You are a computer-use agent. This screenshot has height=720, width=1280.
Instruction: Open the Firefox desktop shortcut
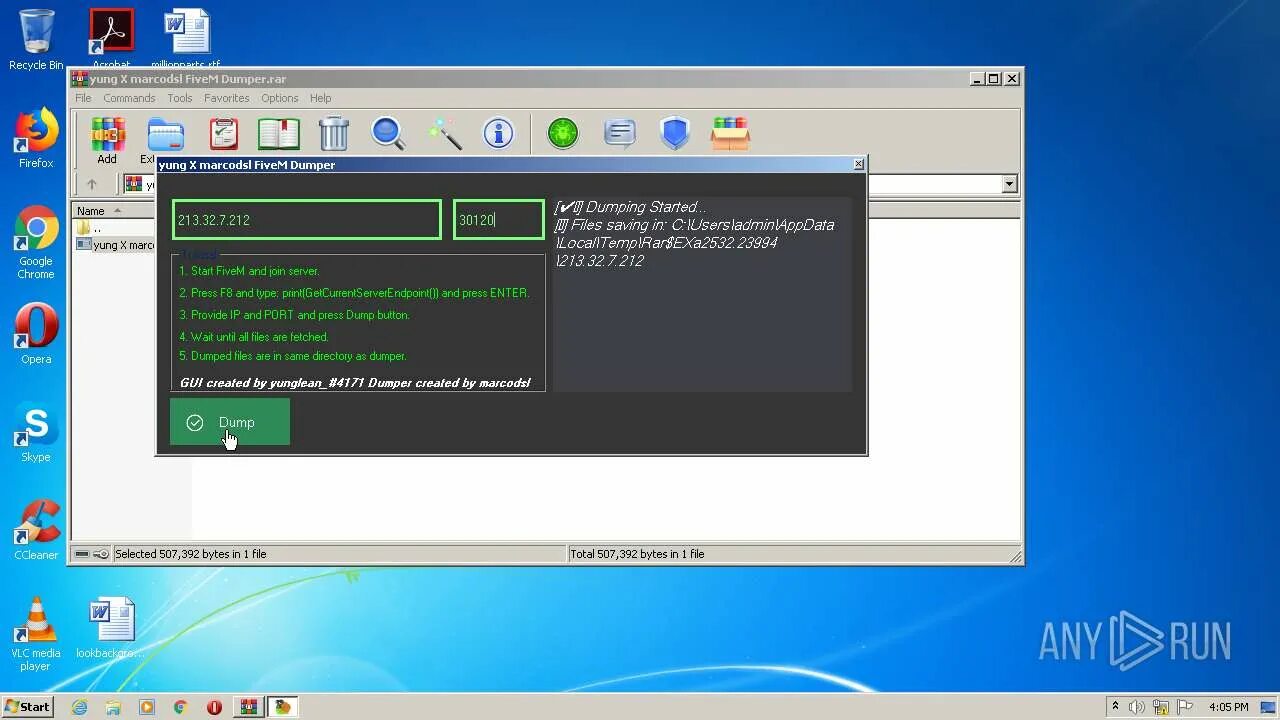coord(36,138)
